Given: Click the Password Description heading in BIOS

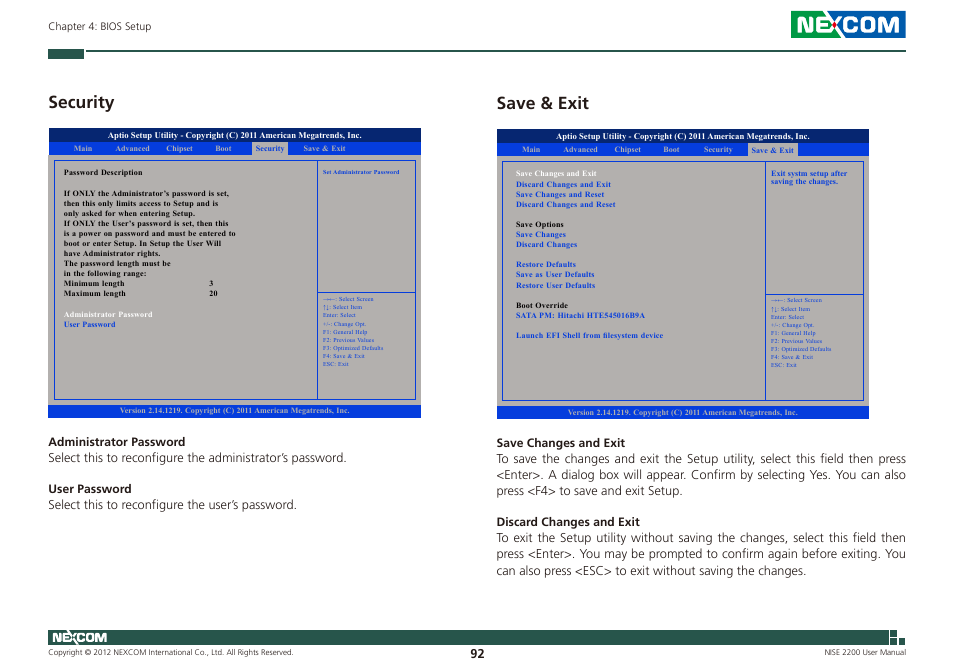Looking at the screenshot, I should point(103,173).
